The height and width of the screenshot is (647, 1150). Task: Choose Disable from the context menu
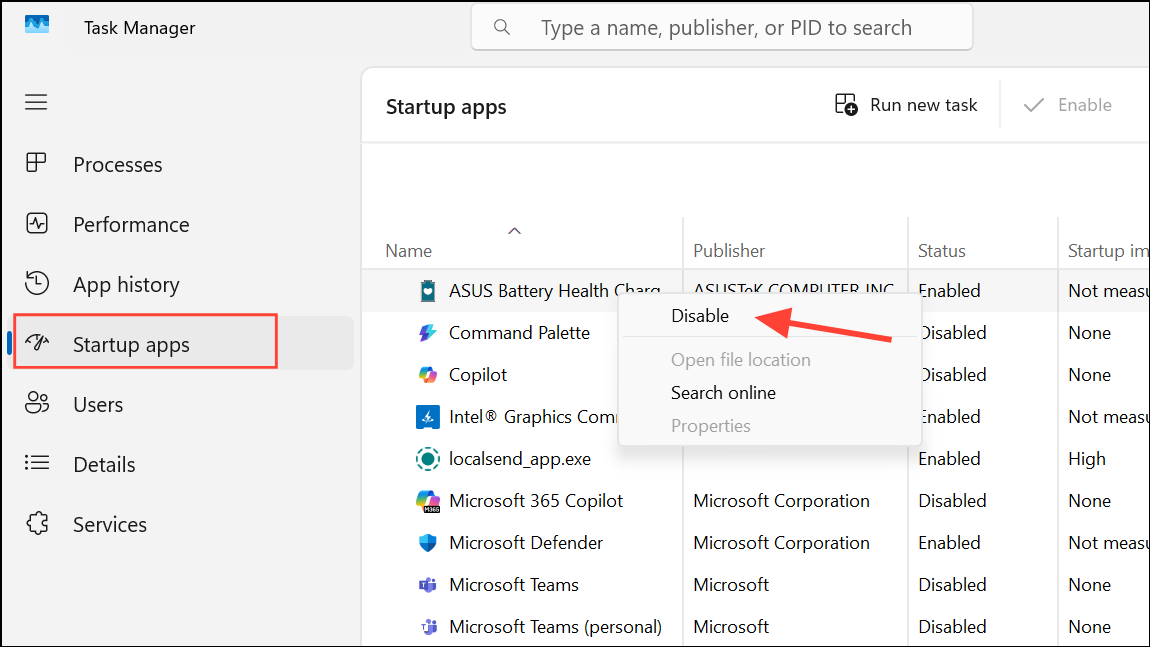(700, 315)
